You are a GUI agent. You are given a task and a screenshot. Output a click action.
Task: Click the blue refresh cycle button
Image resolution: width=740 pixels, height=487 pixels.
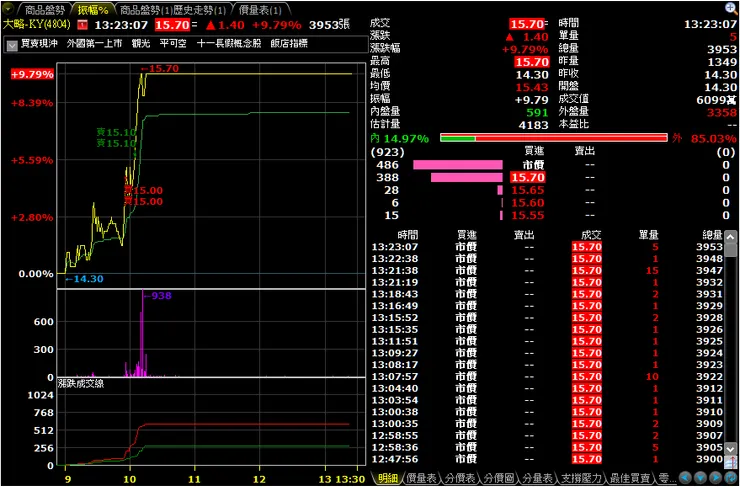[x=731, y=477]
